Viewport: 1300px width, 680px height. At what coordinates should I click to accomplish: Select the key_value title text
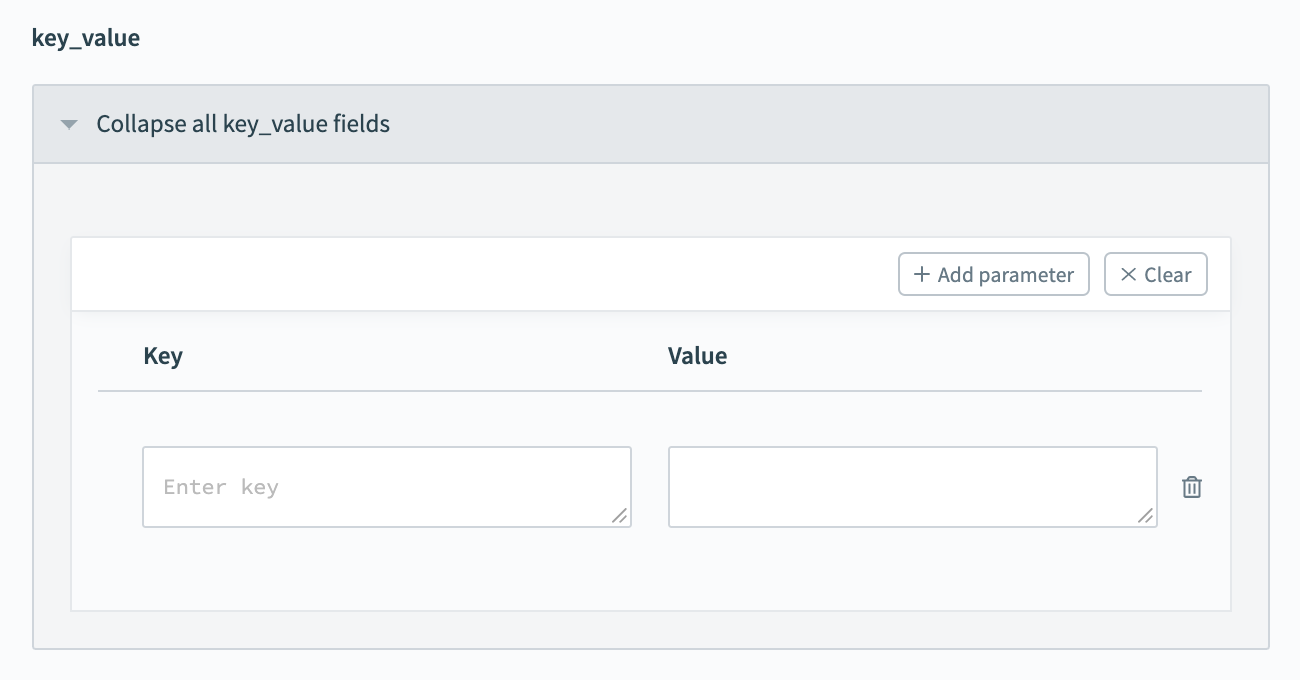(87, 37)
